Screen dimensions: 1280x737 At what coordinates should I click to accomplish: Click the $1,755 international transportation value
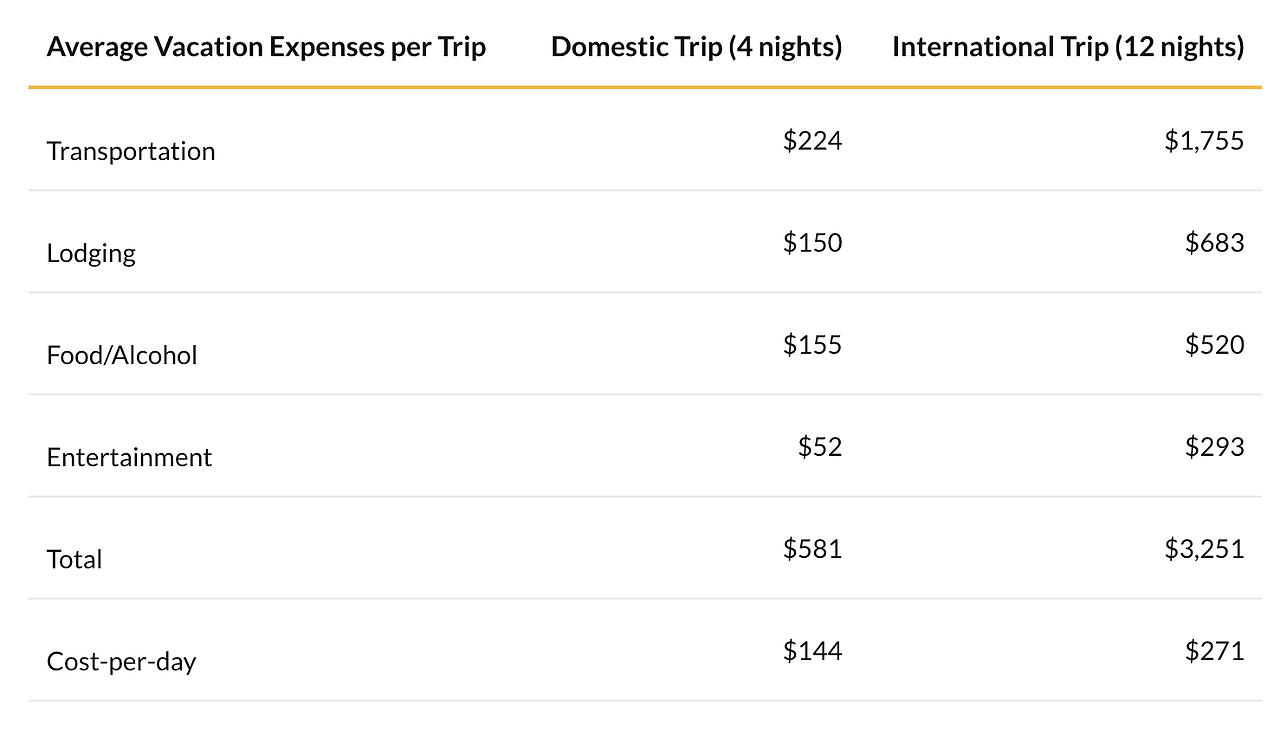(x=1204, y=141)
